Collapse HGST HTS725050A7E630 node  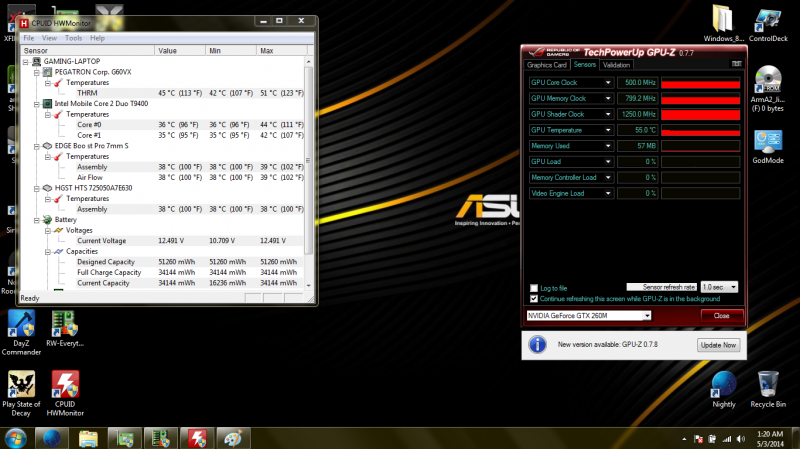(x=37, y=188)
